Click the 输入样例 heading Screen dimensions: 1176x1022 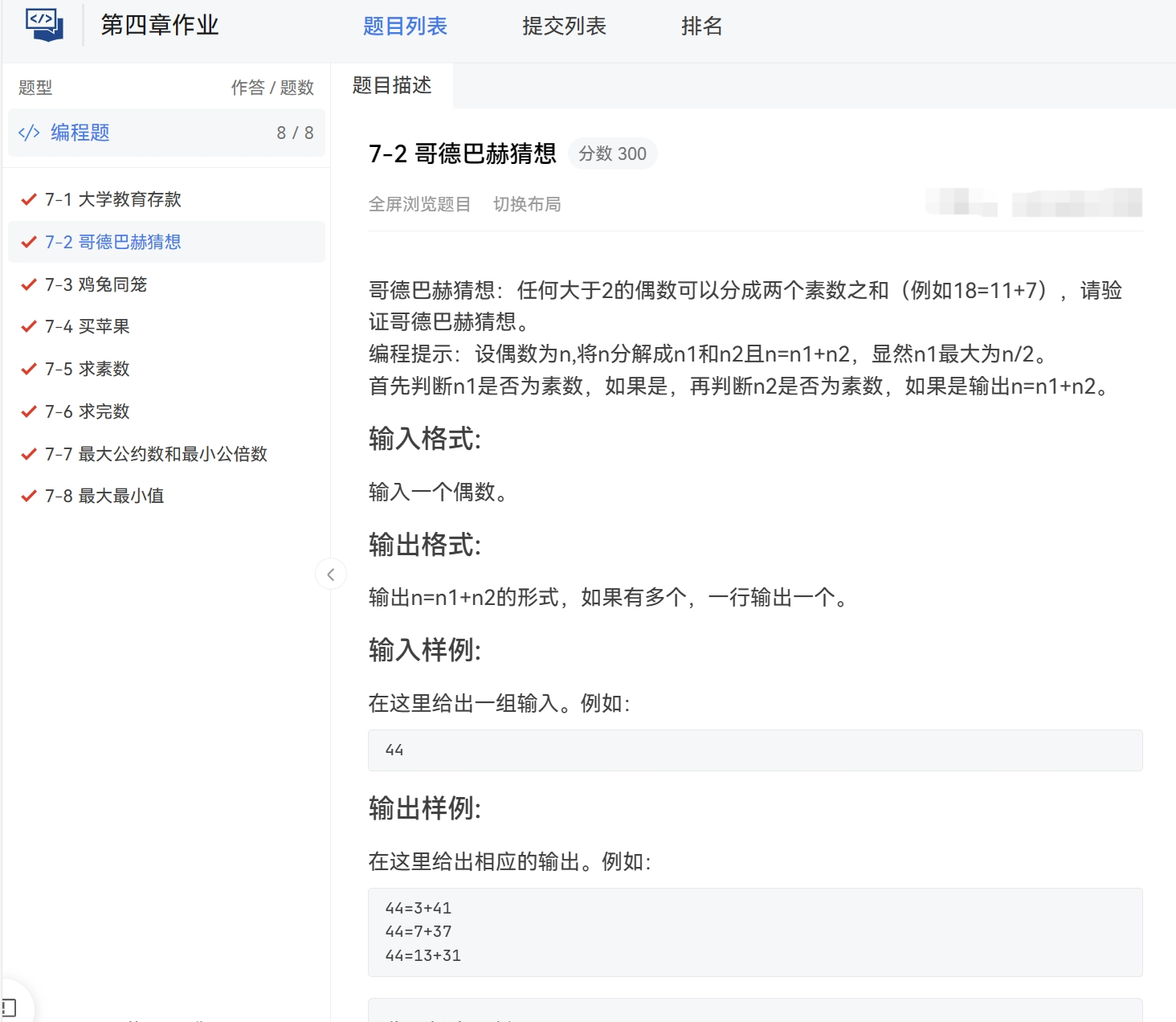point(424,650)
